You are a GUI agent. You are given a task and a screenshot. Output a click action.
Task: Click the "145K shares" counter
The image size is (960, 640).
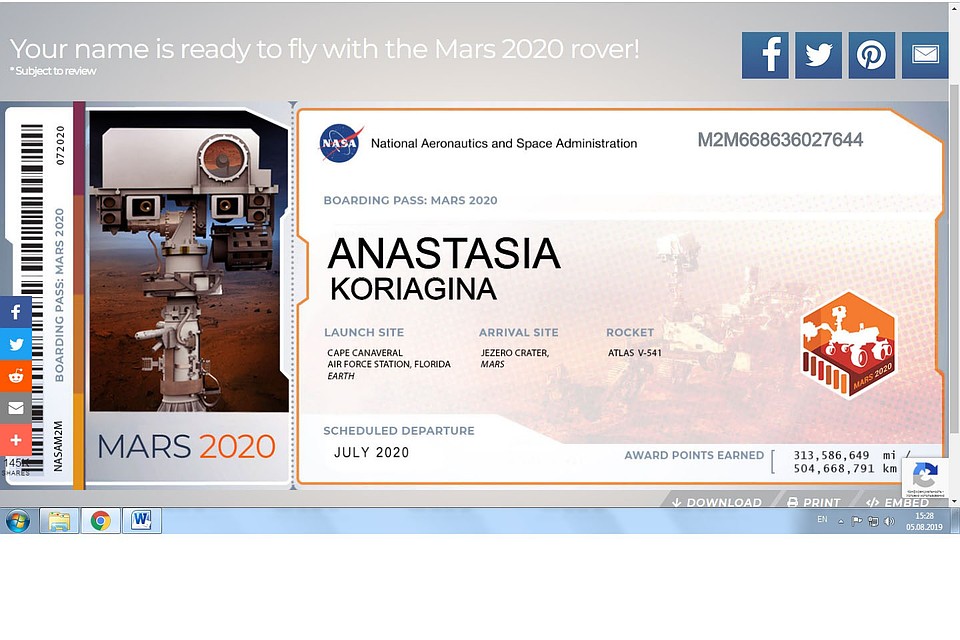pos(16,466)
